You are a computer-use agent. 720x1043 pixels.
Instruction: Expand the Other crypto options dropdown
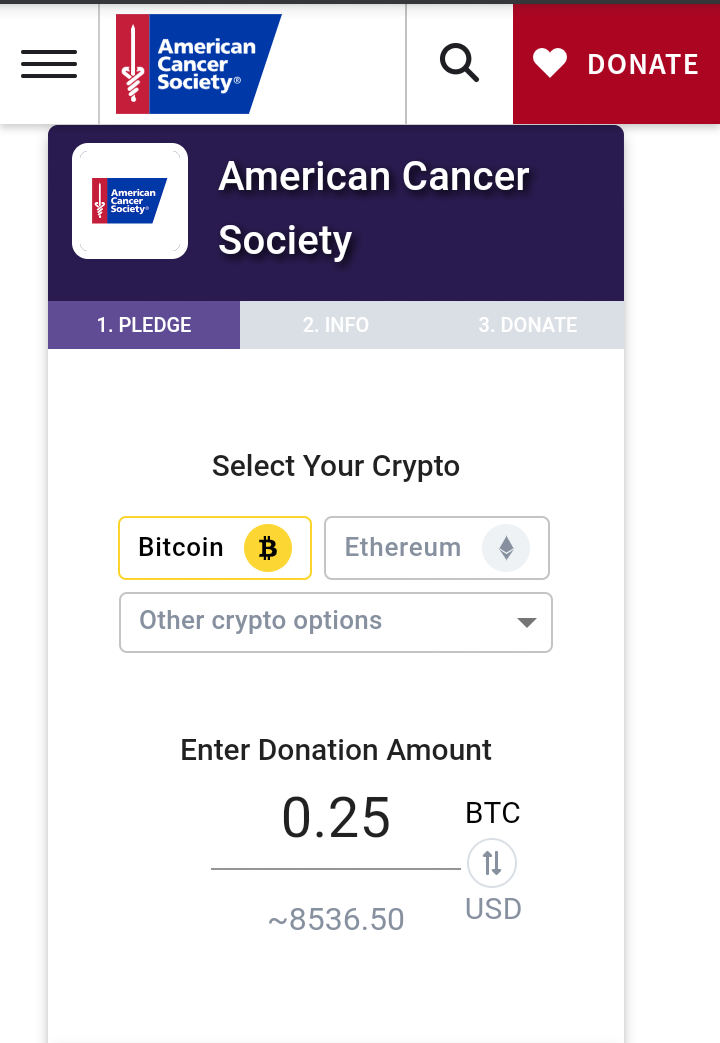336,623
